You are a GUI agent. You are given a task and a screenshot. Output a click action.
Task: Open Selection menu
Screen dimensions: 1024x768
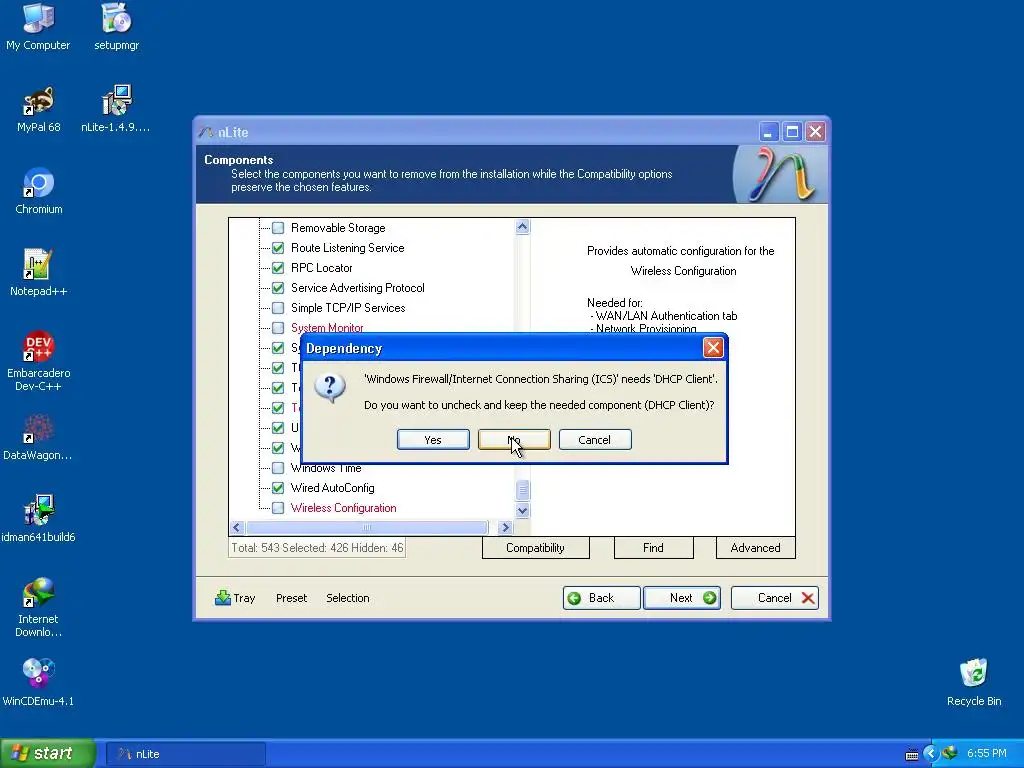[x=347, y=598]
